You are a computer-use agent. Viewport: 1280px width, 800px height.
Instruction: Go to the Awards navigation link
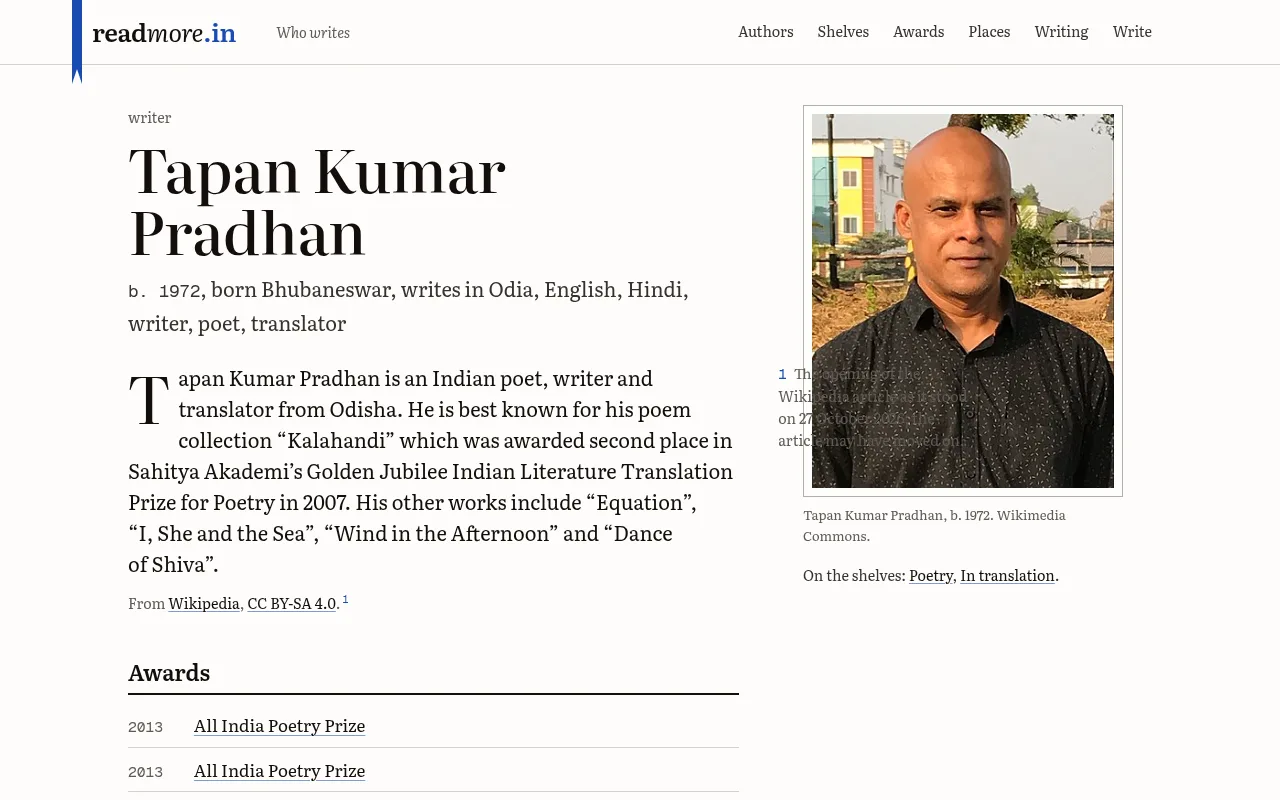click(919, 32)
